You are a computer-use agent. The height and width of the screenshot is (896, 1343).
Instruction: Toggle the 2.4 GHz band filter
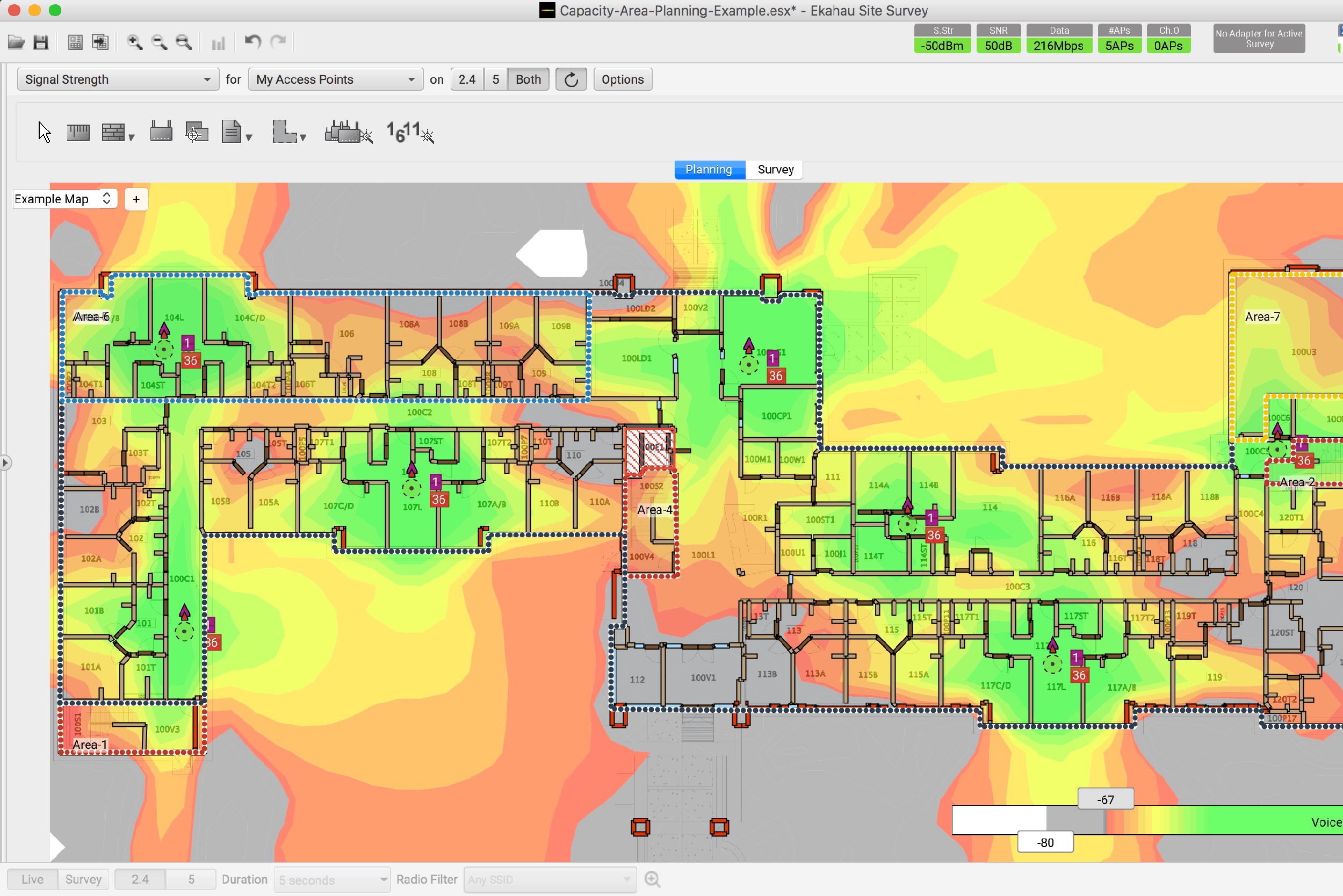pos(467,79)
